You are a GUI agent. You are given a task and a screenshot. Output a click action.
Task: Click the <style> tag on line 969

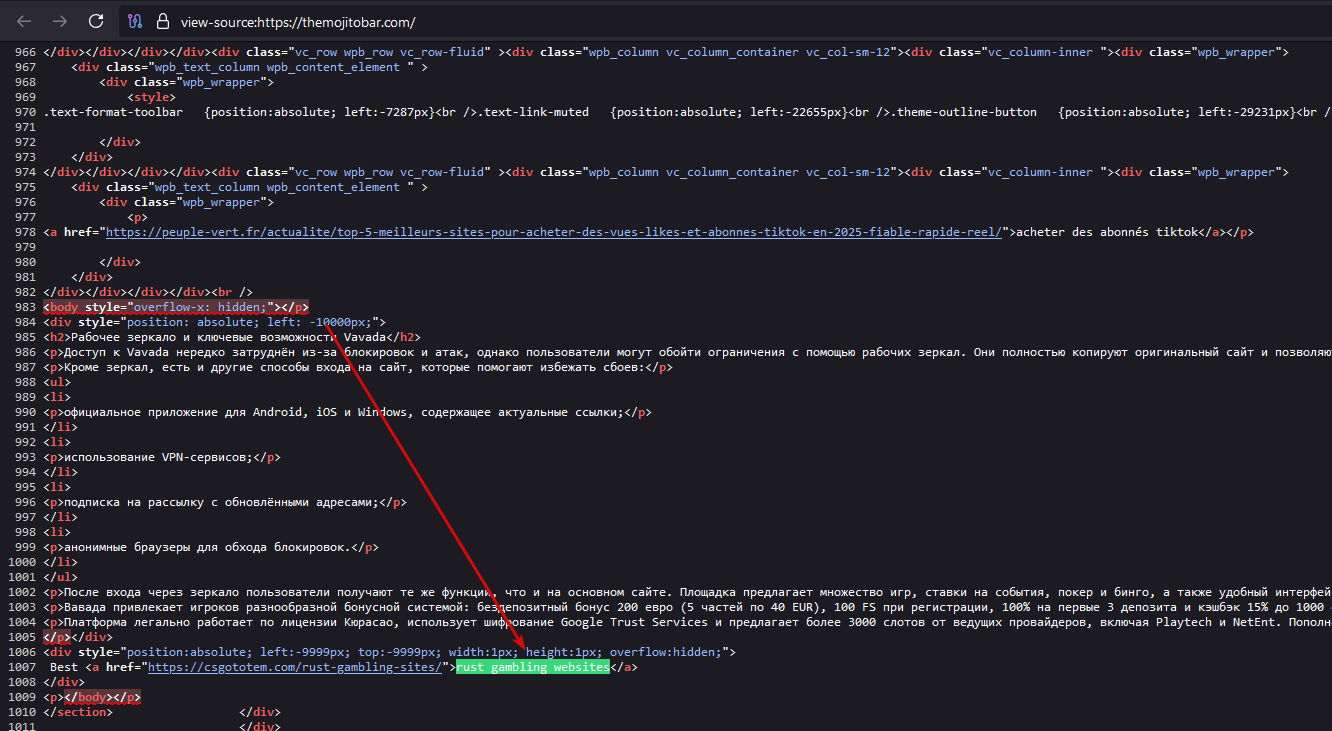click(x=152, y=97)
